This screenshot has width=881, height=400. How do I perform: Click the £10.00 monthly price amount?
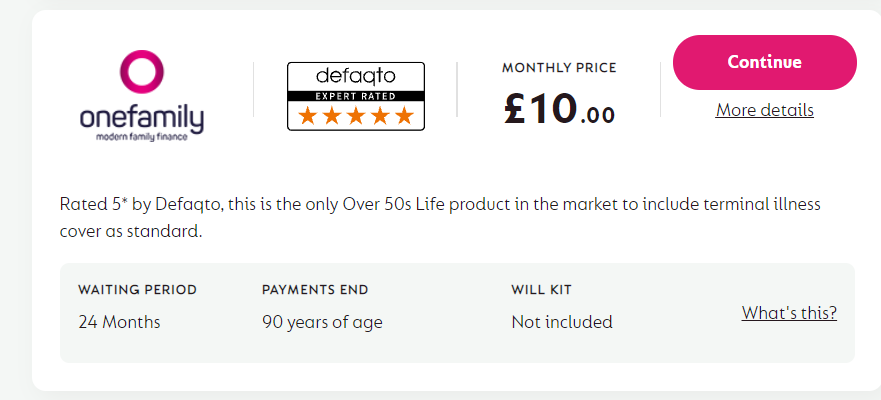559,109
